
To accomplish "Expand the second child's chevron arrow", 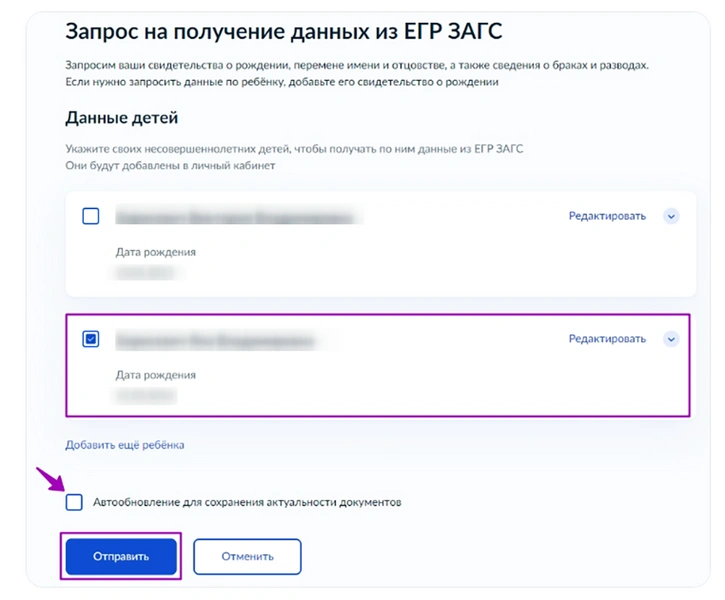I will coord(671,339).
